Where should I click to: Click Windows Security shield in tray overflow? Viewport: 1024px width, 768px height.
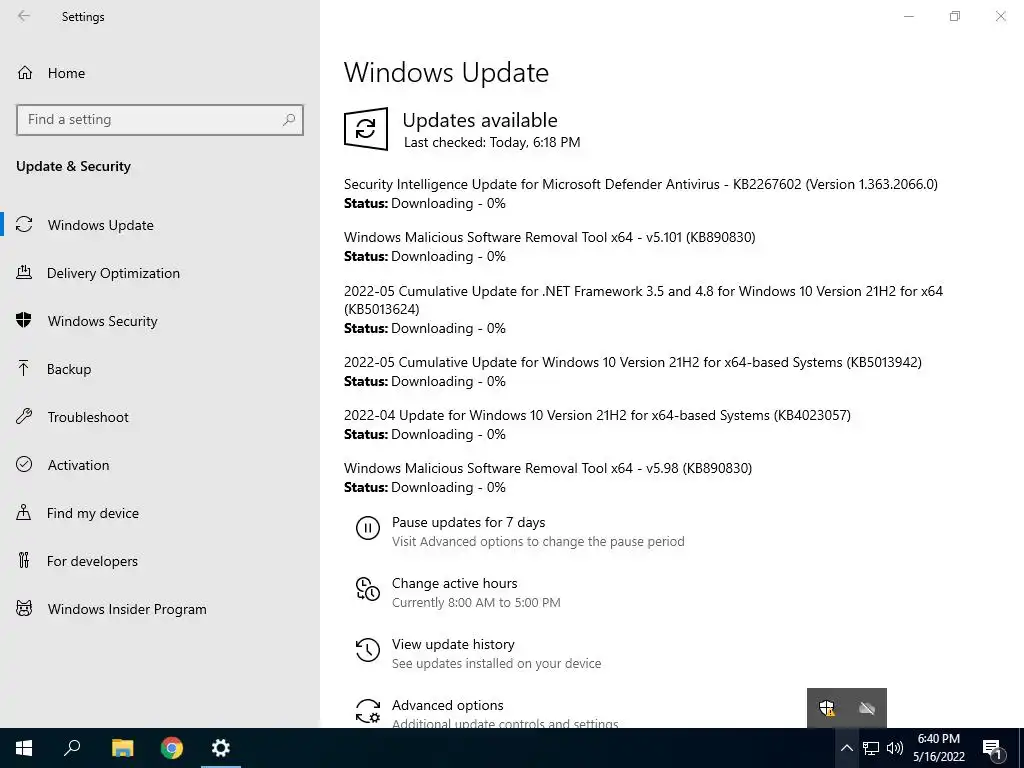coord(827,708)
